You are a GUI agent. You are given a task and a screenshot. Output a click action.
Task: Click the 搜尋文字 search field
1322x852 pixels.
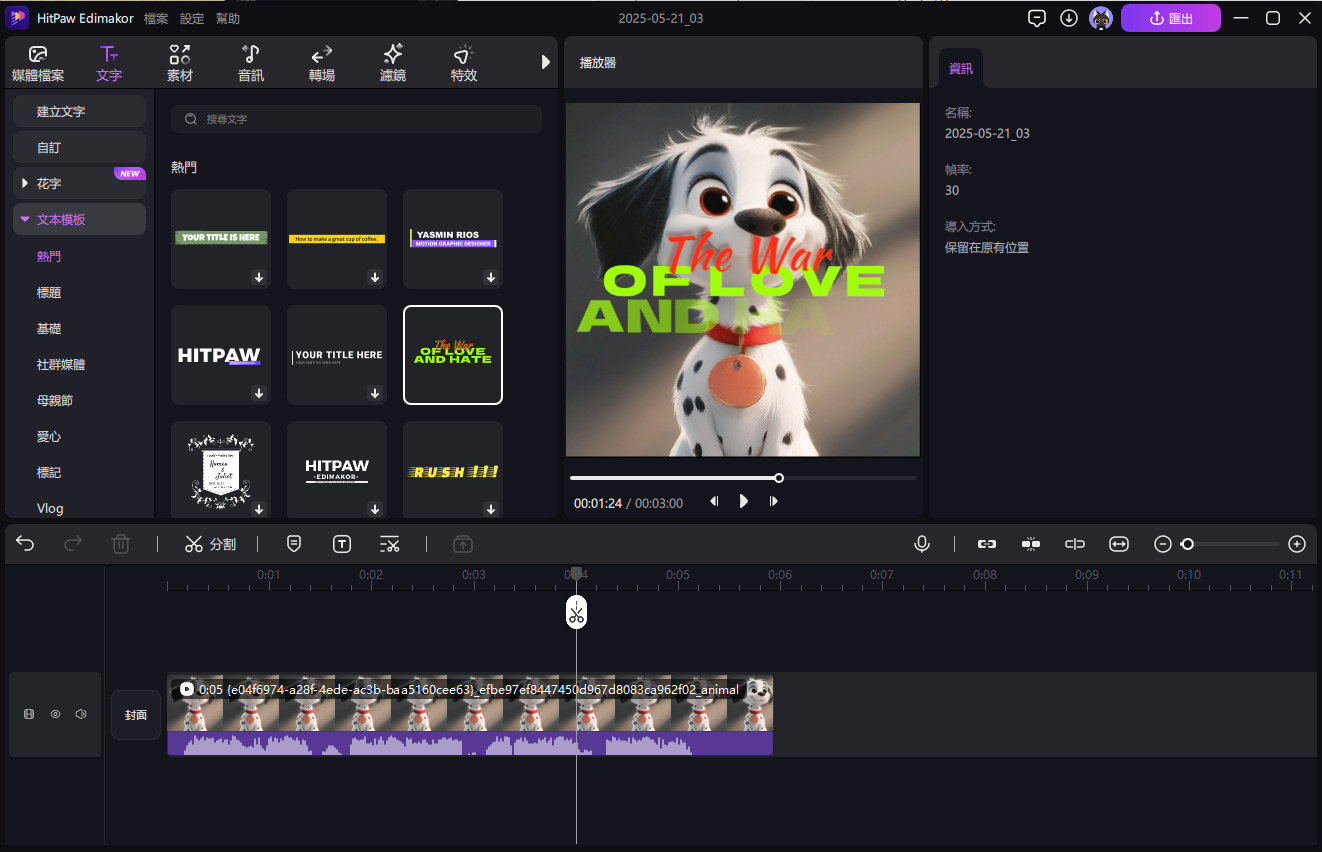click(356, 119)
